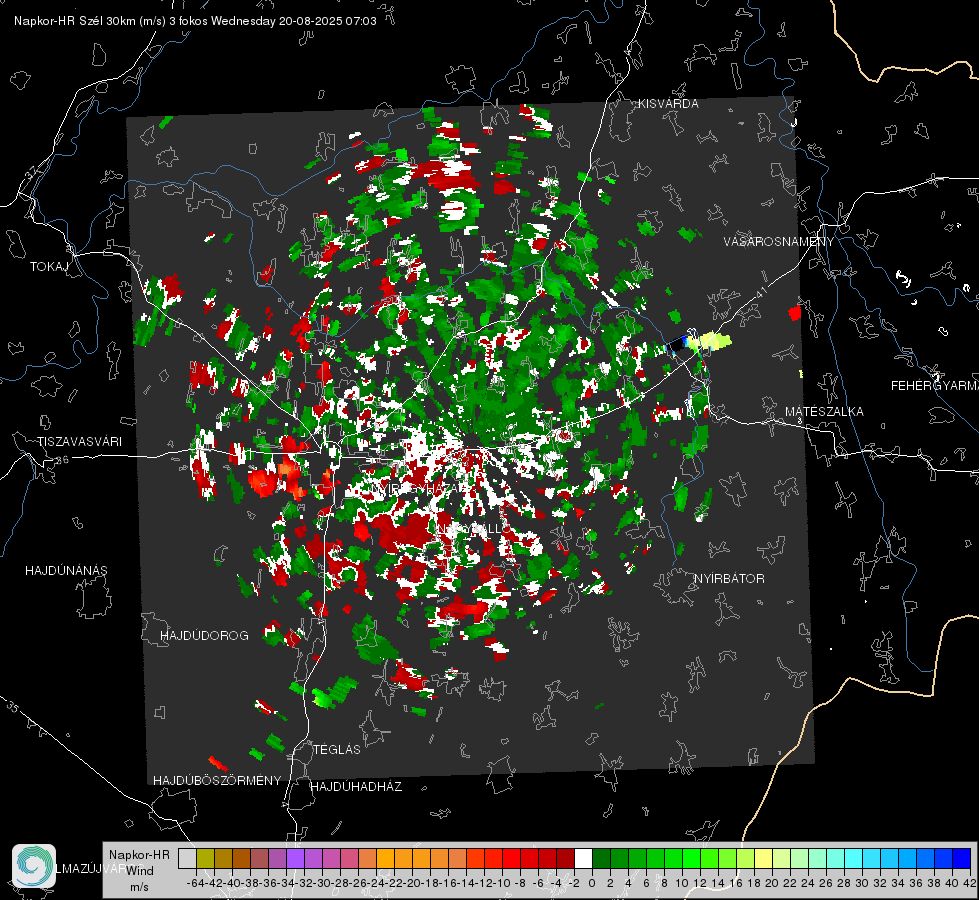Click the NYÍRBÁTOR town label

(x=729, y=579)
